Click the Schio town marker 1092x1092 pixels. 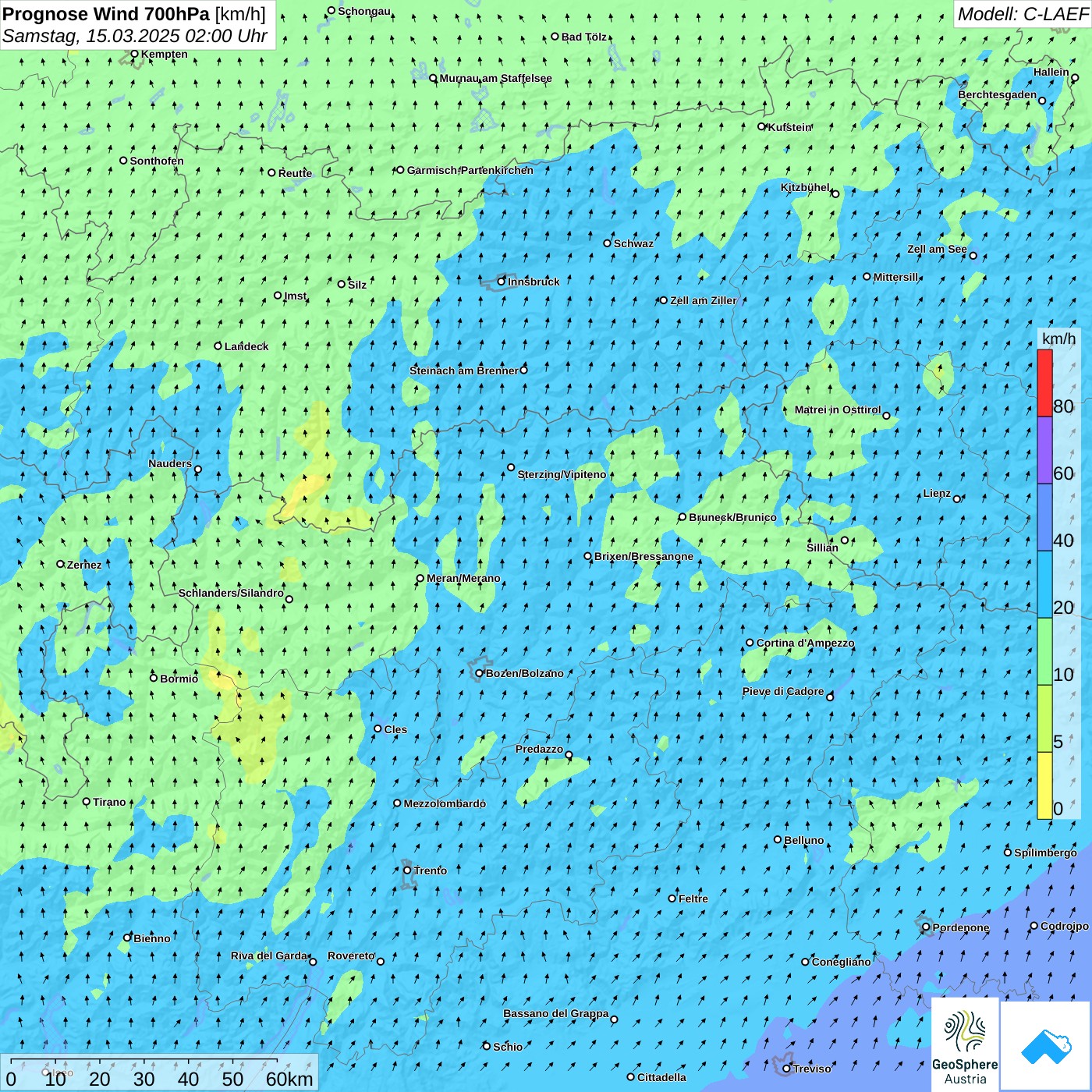(487, 1046)
